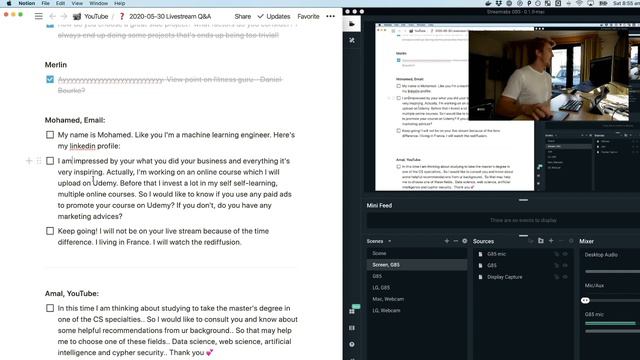Select the 'Screen, GBS' scene
The width and height of the screenshot is (640, 360).
tap(417, 264)
